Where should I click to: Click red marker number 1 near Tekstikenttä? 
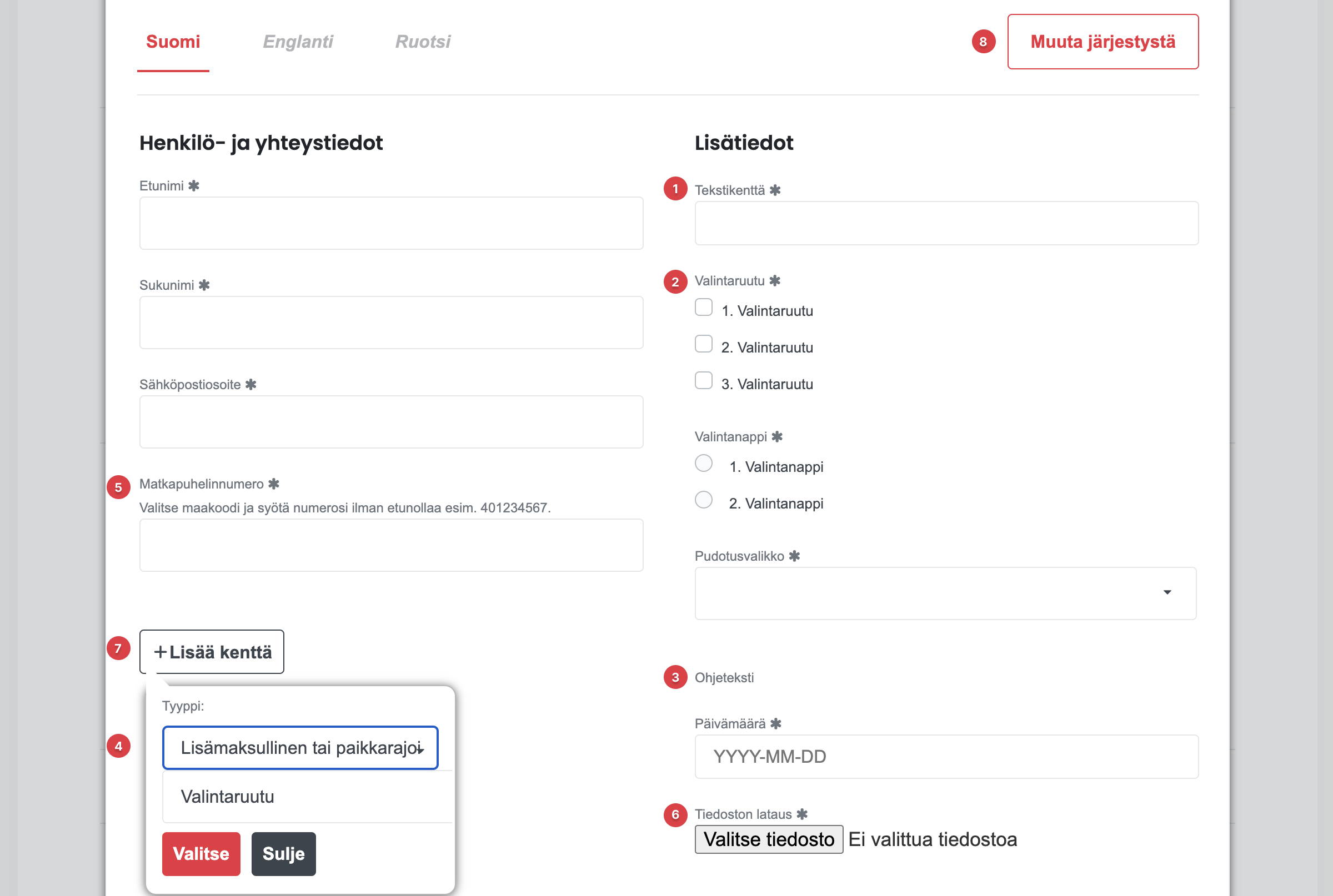pos(675,189)
